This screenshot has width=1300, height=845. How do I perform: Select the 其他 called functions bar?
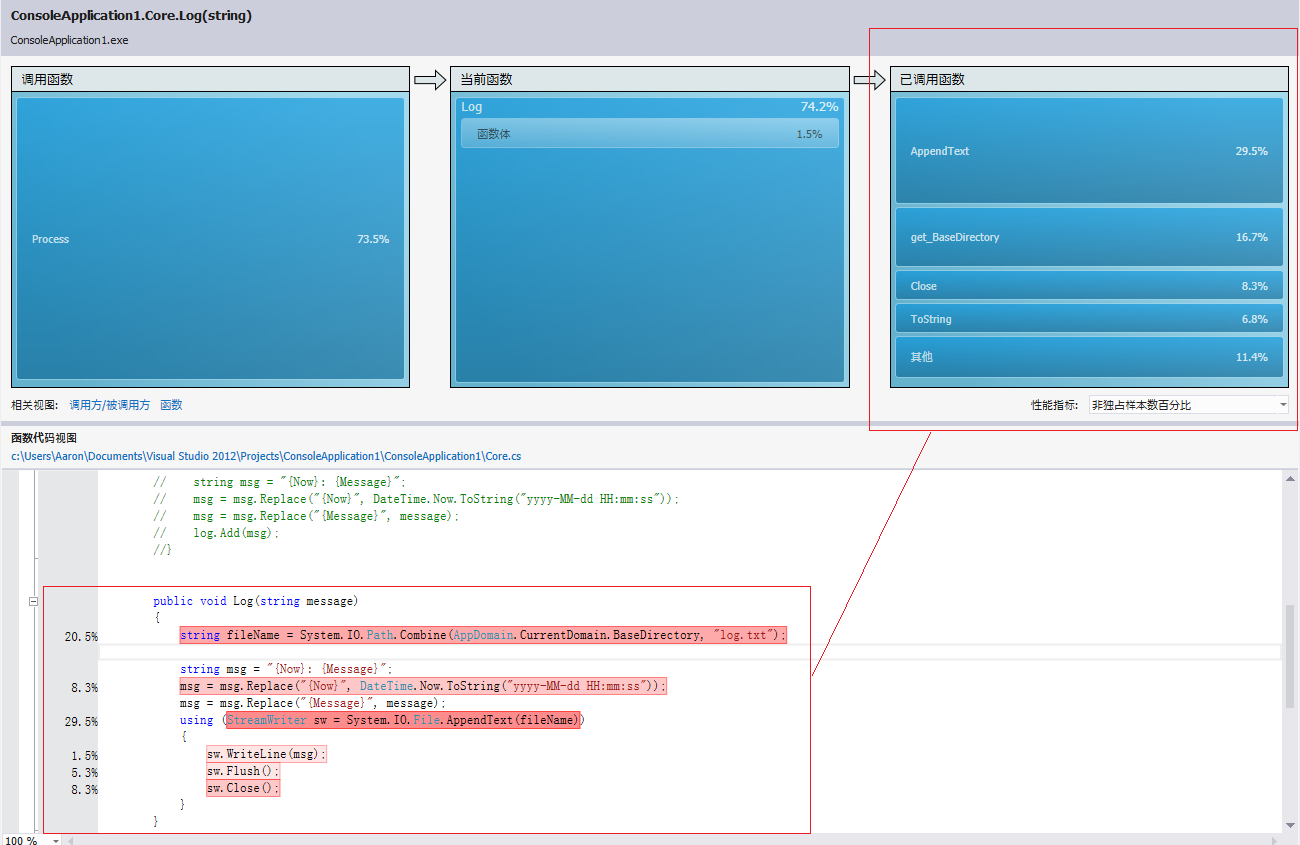1088,357
